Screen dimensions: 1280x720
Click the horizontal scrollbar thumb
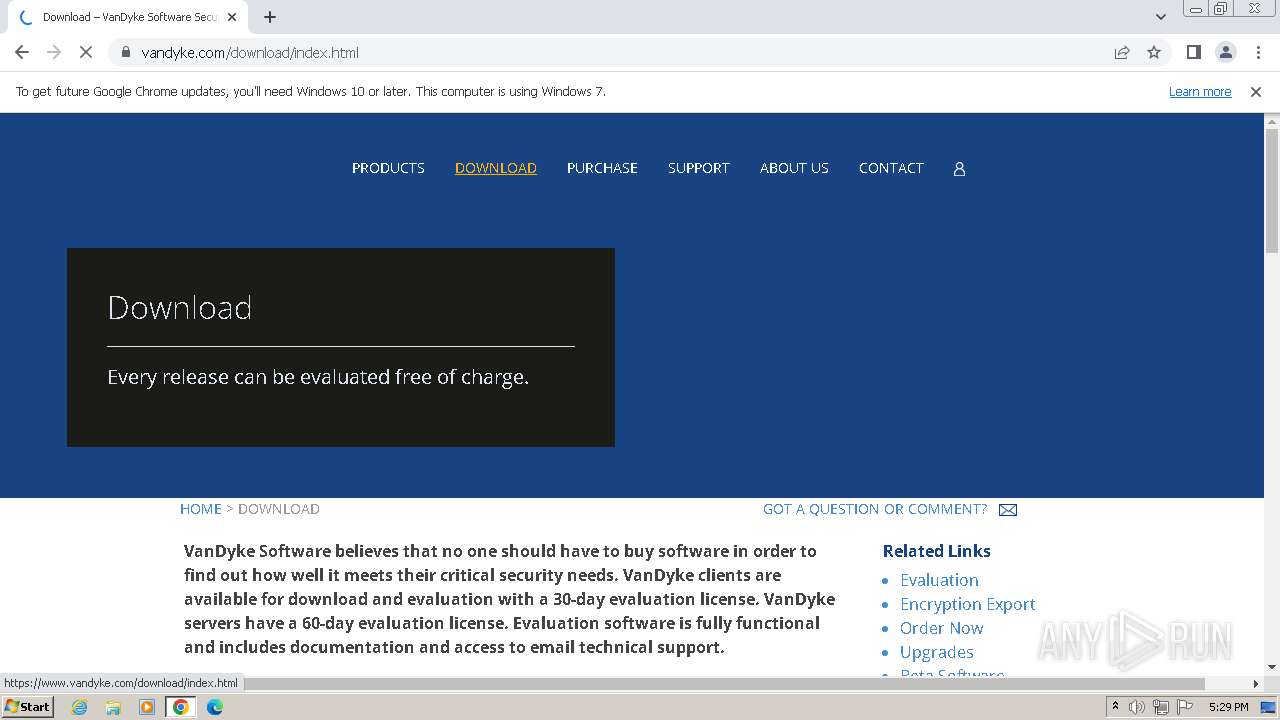[724, 684]
